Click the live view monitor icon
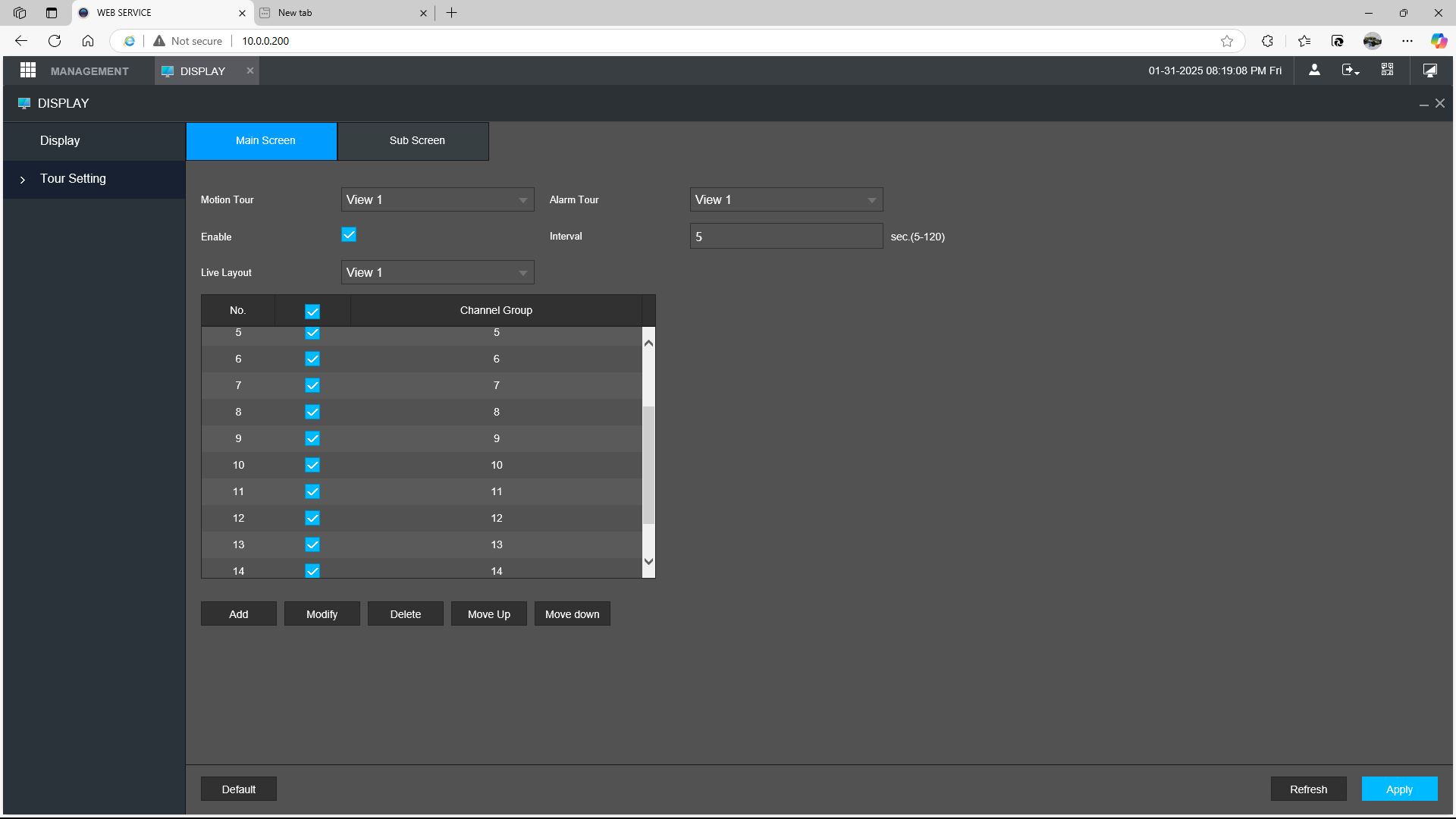This screenshot has height=819, width=1456. (x=1429, y=70)
